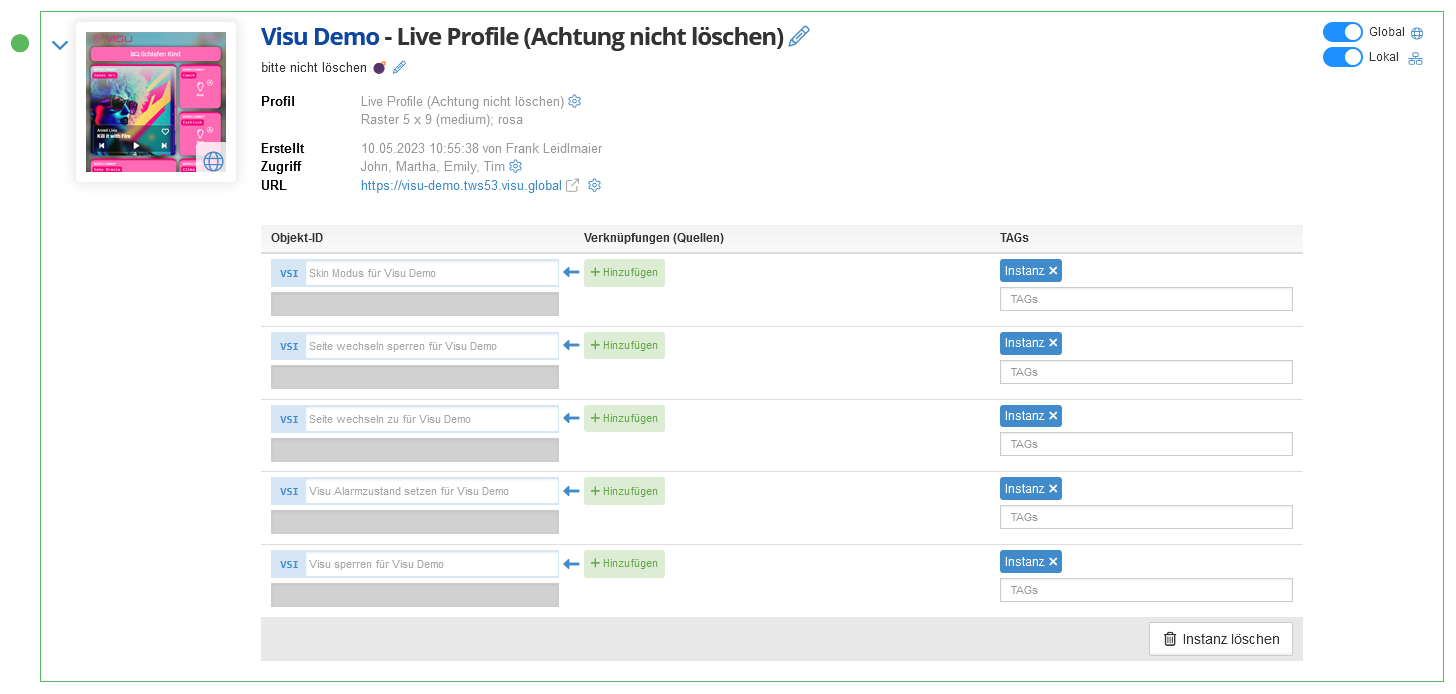Edit title with pencil icon beside Live Profile heading
This screenshot has width=1456, height=694.
click(x=799, y=37)
